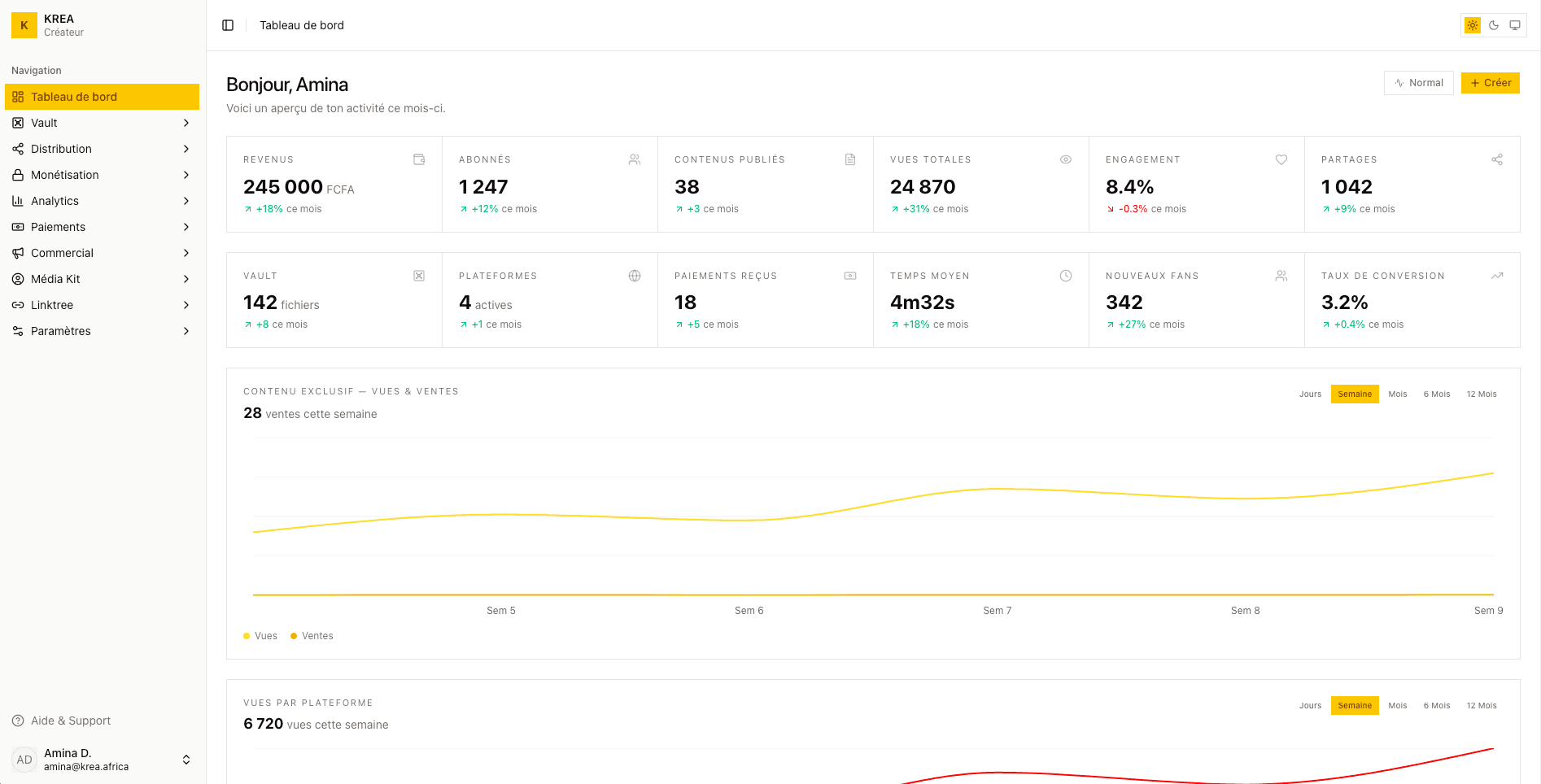
Task: Click the Normal mode selector
Action: tap(1419, 83)
